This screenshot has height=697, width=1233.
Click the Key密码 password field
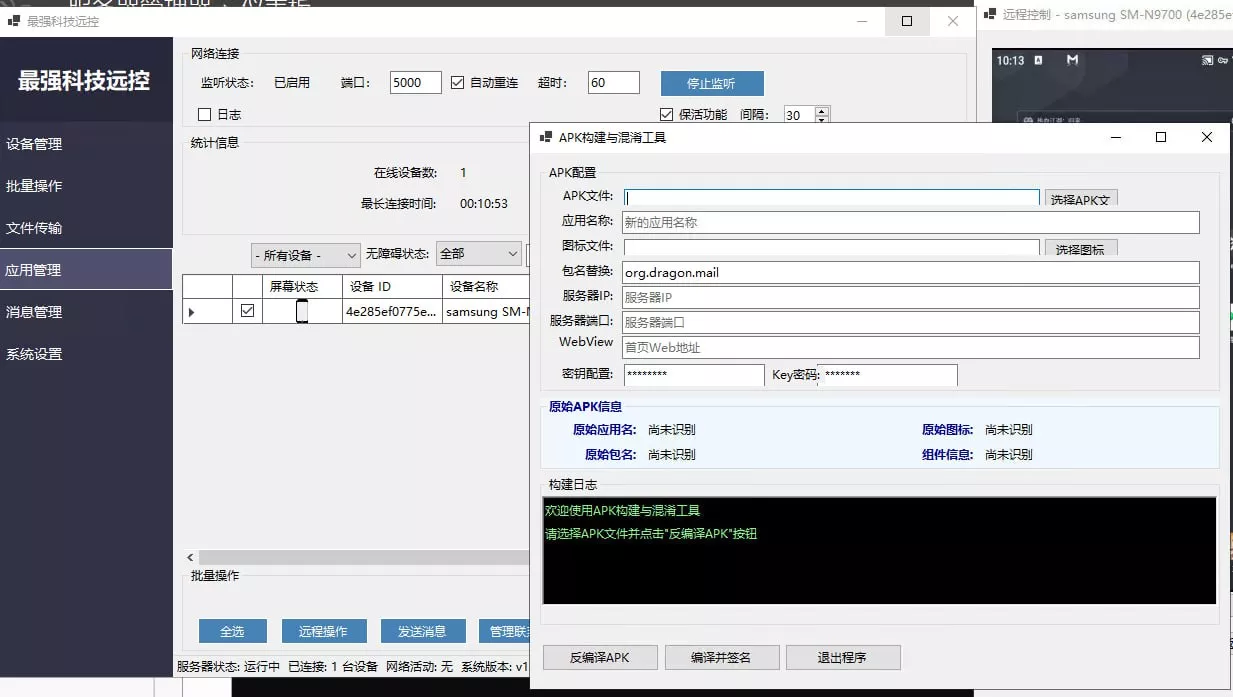pos(887,374)
